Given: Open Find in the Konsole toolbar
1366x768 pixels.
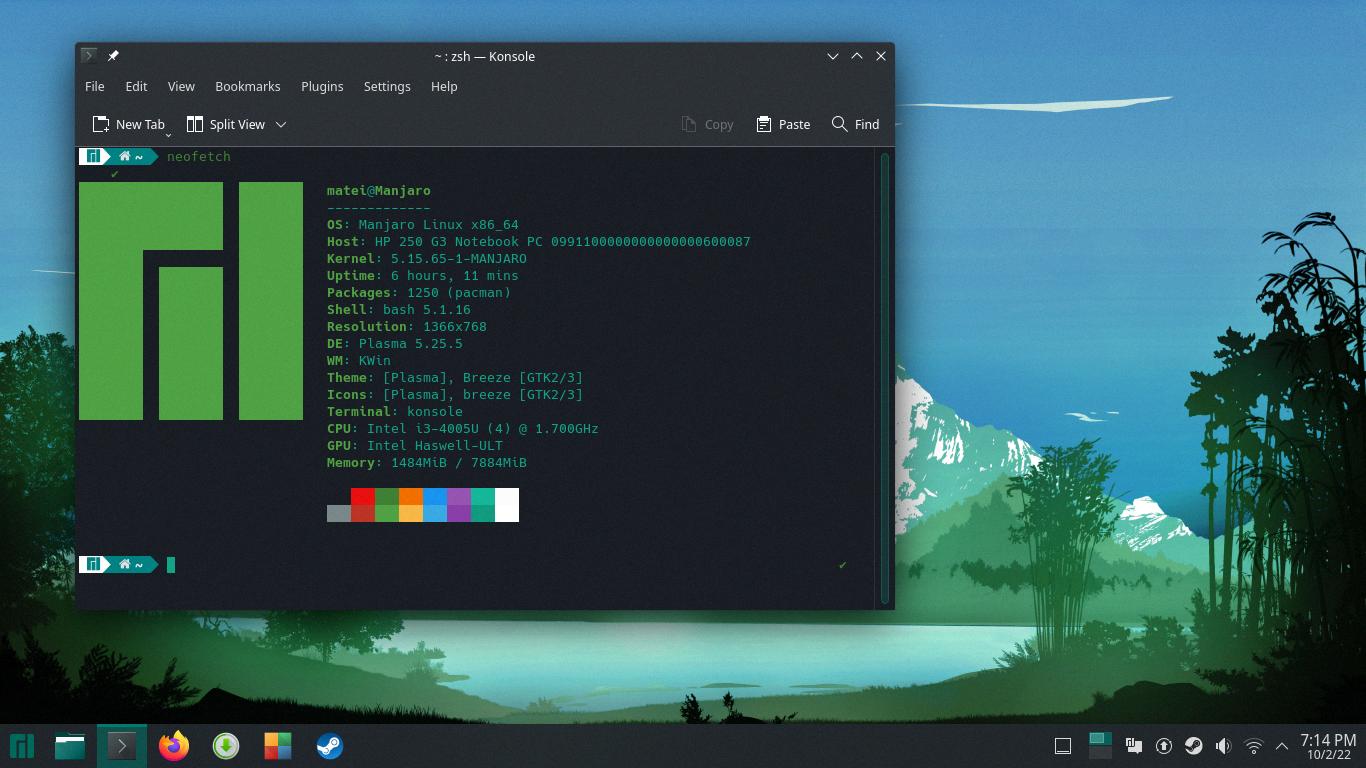Looking at the screenshot, I should point(855,124).
